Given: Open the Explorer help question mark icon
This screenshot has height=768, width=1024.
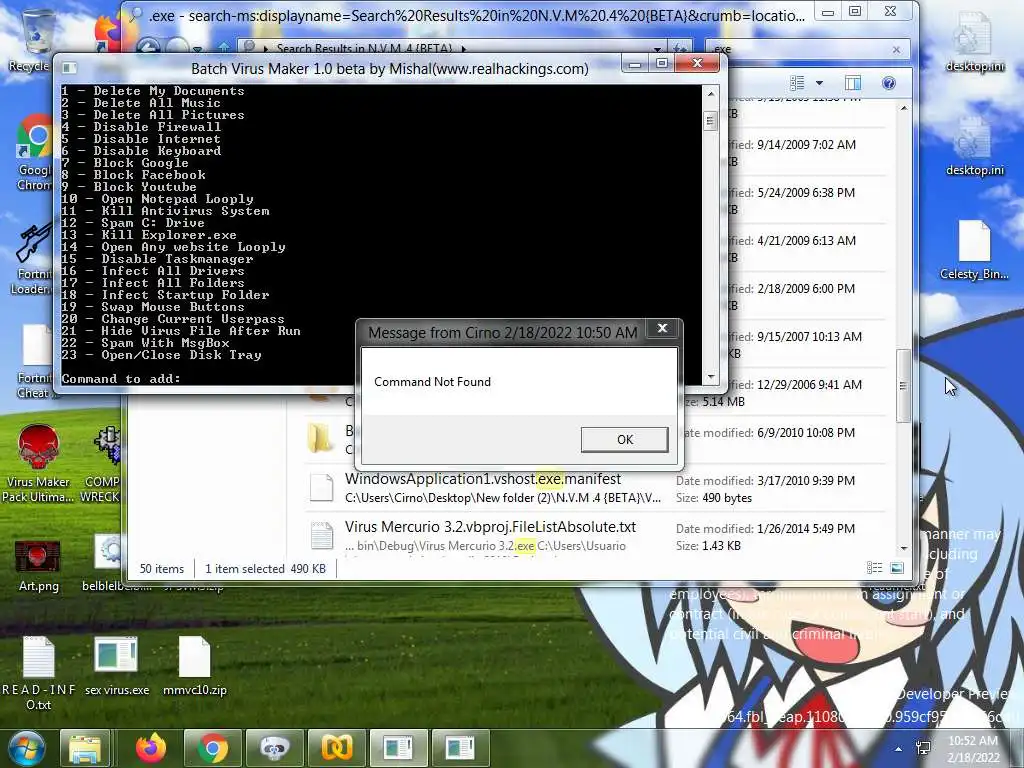Looking at the screenshot, I should 889,83.
